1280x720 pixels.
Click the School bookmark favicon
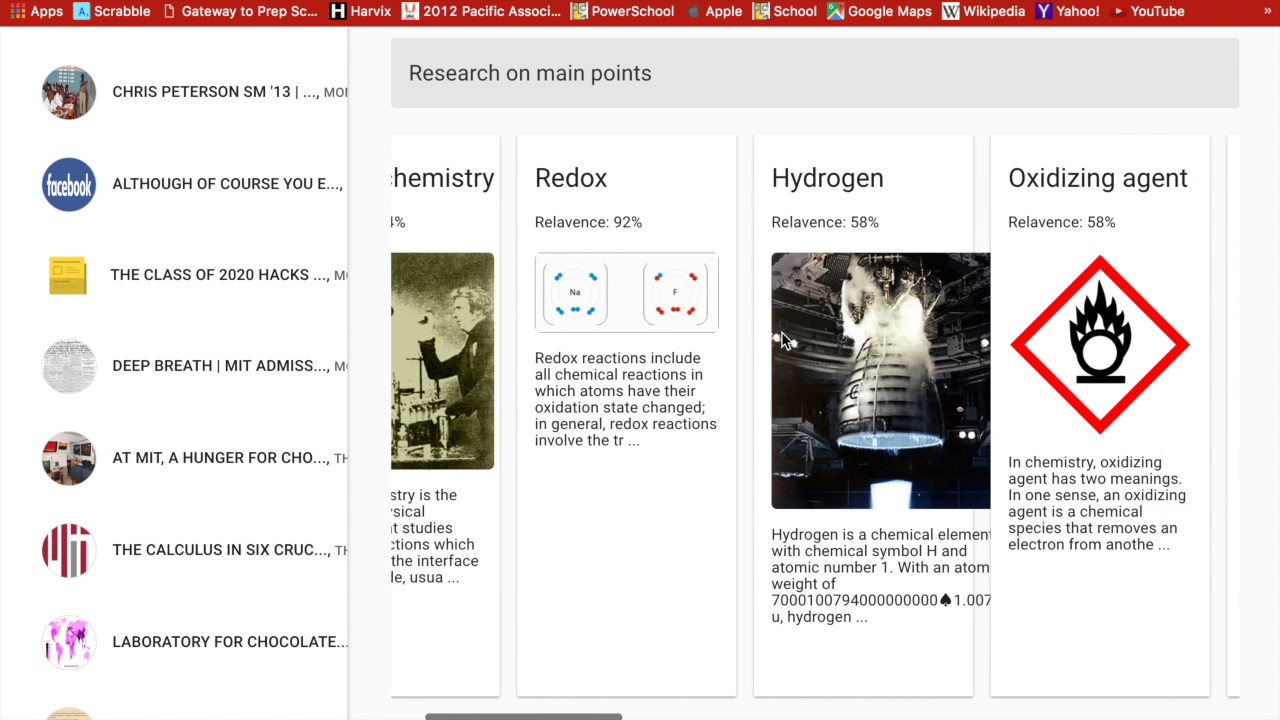760,11
